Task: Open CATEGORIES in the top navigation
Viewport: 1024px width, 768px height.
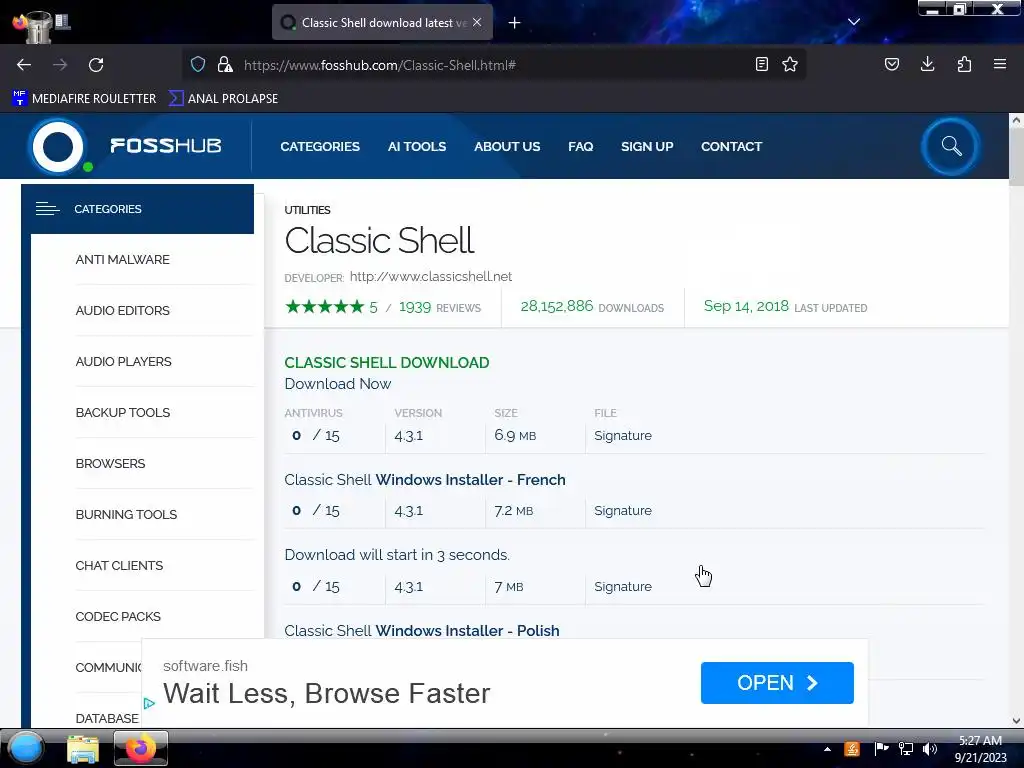Action: tap(320, 146)
